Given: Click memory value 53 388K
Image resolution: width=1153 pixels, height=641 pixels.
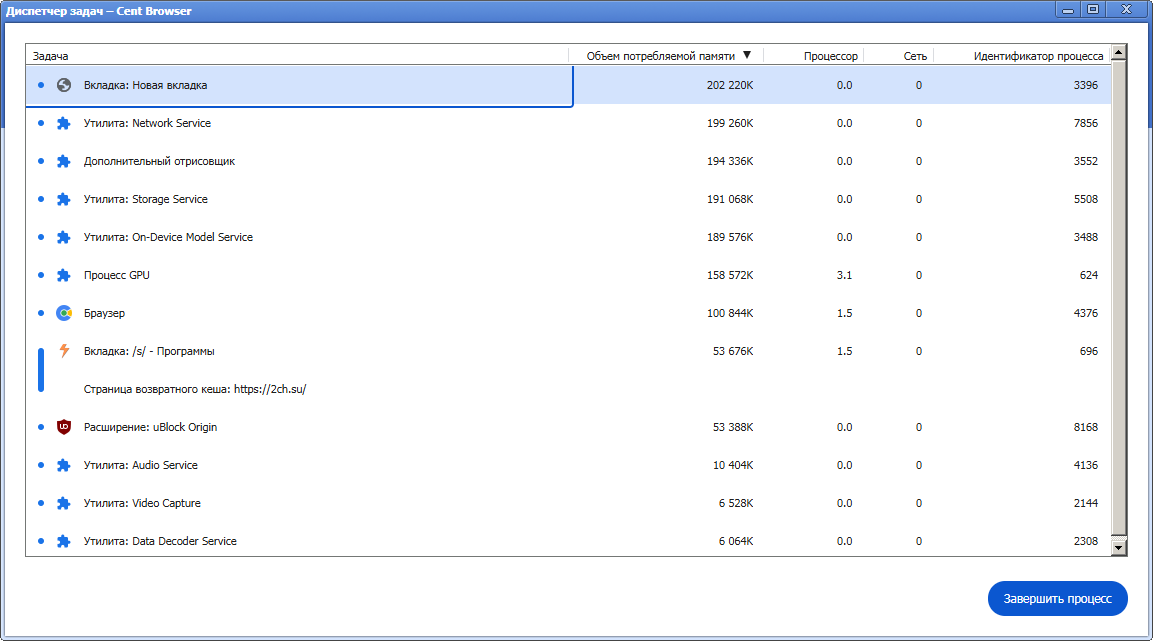Looking at the screenshot, I should coord(732,427).
